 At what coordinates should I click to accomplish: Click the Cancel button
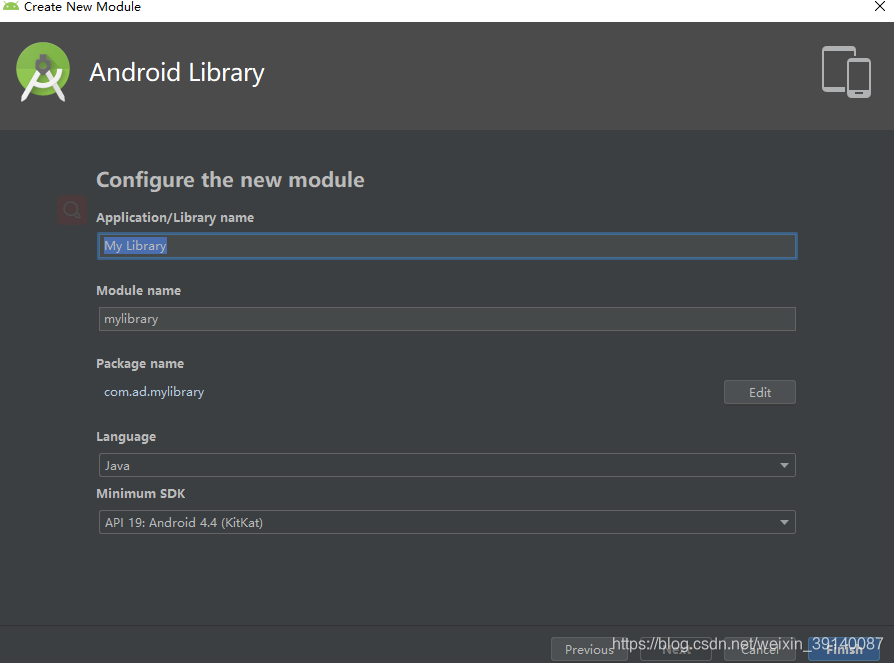tap(759, 649)
